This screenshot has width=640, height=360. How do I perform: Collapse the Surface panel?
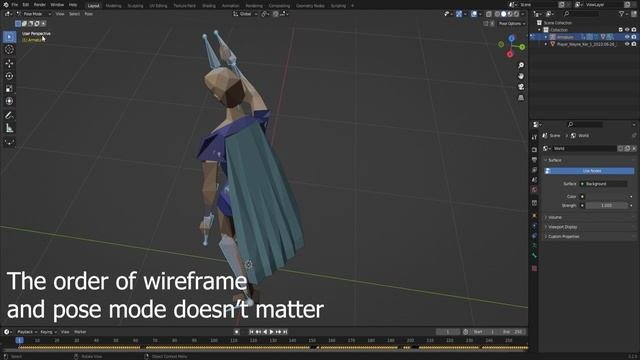(x=554, y=160)
